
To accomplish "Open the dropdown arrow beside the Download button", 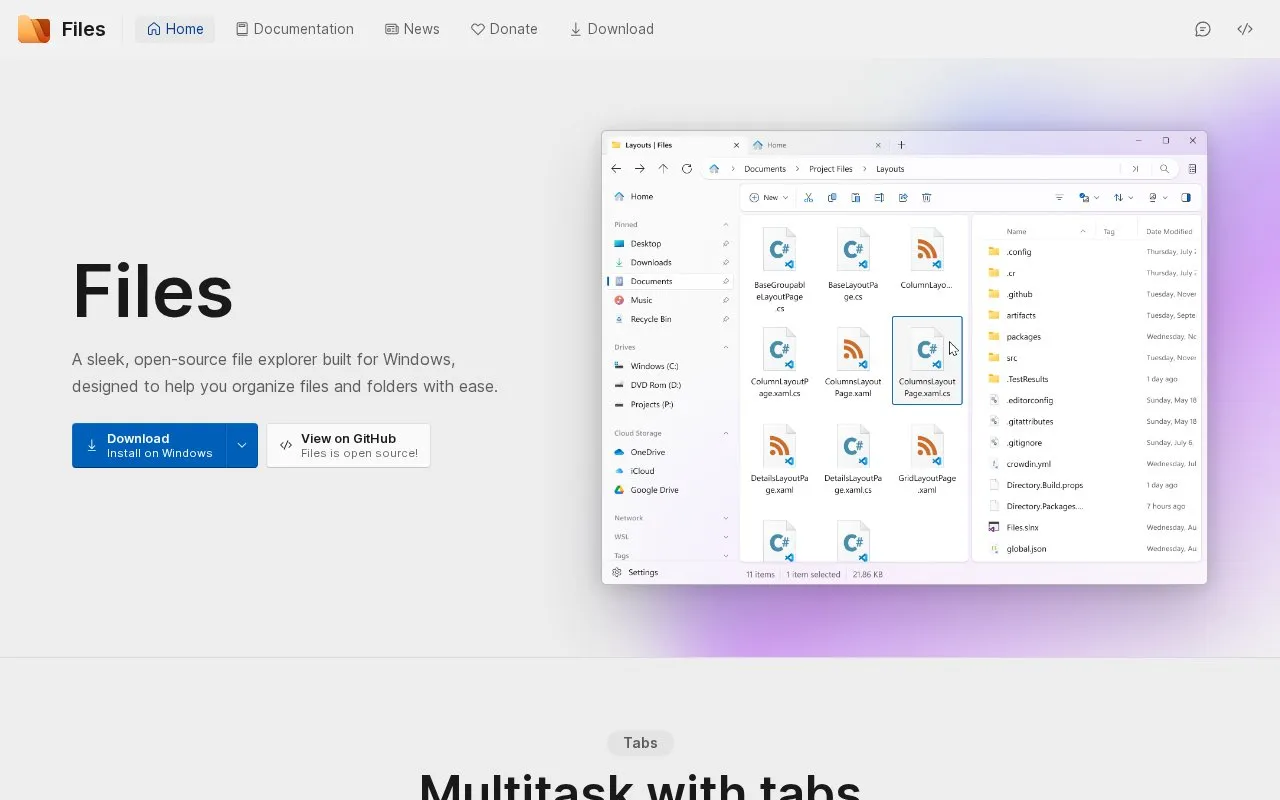I will (242, 445).
